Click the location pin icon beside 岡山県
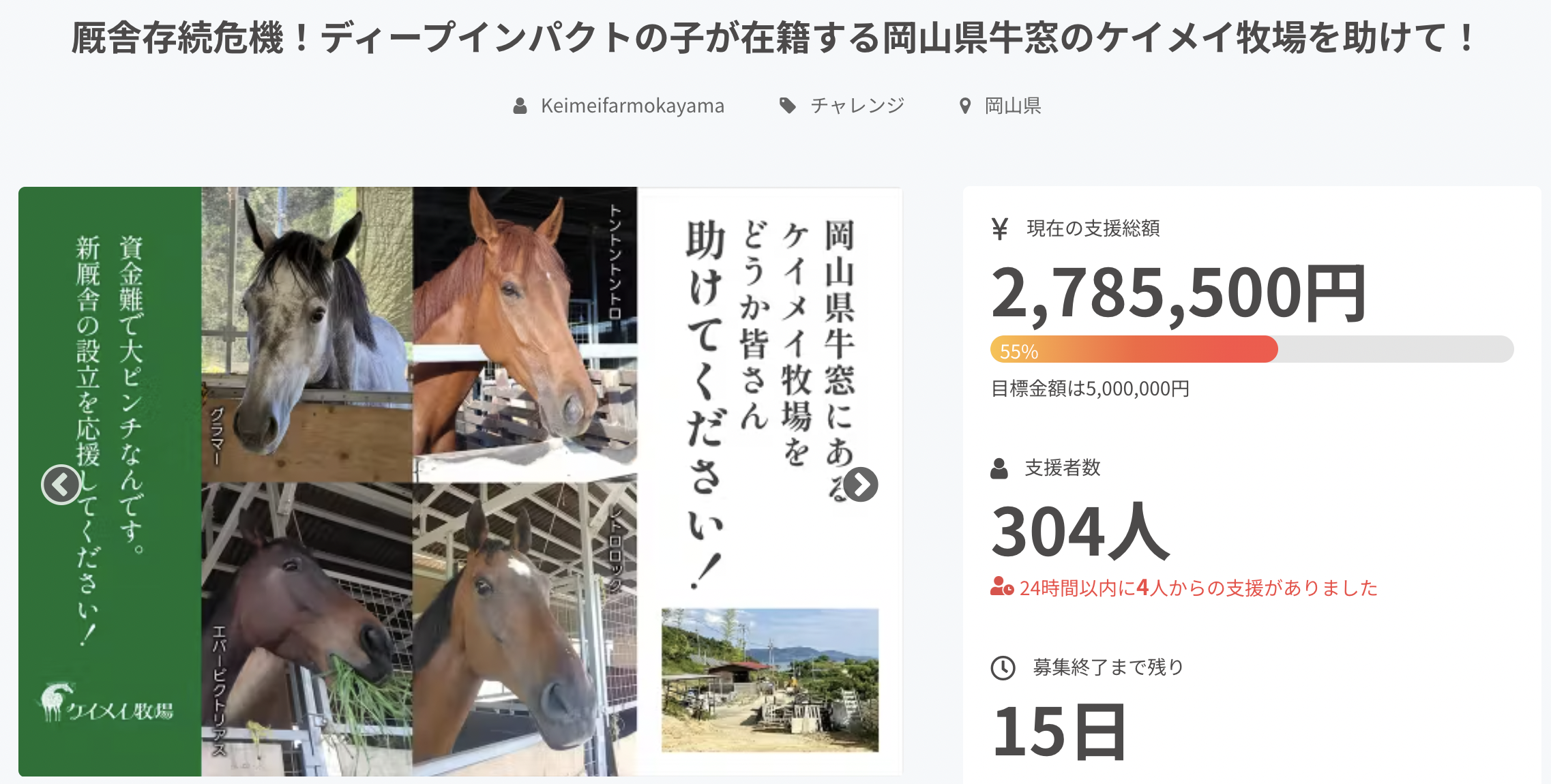This screenshot has width=1551, height=784. pyautogui.click(x=965, y=106)
